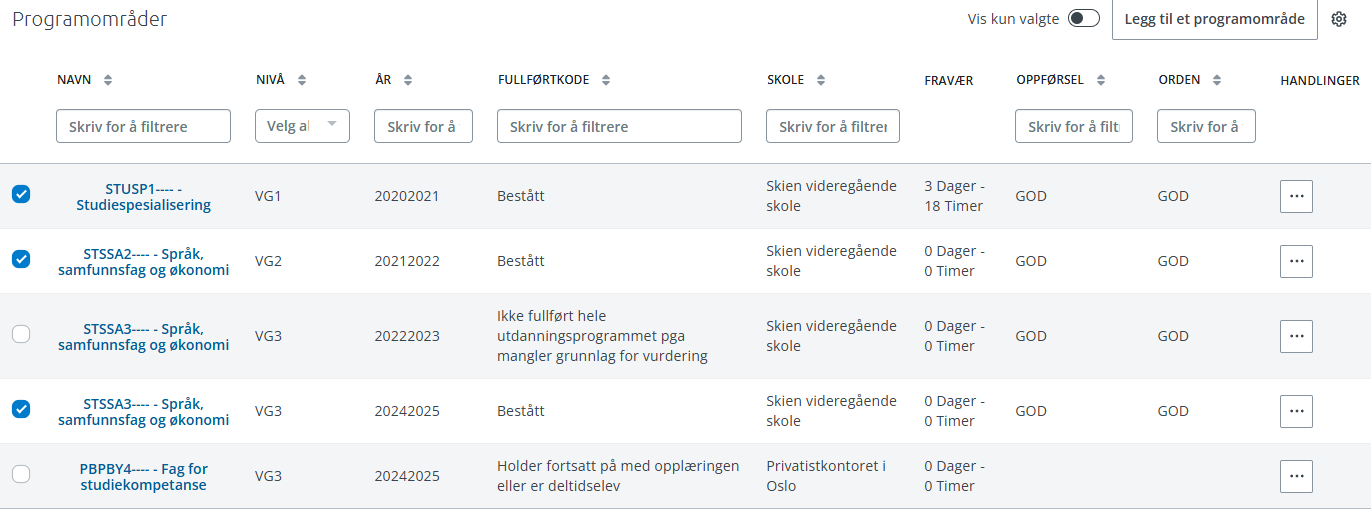Check the STSSA3 20222023 row checkbox
This screenshot has width=1371, height=524.
click(x=21, y=335)
